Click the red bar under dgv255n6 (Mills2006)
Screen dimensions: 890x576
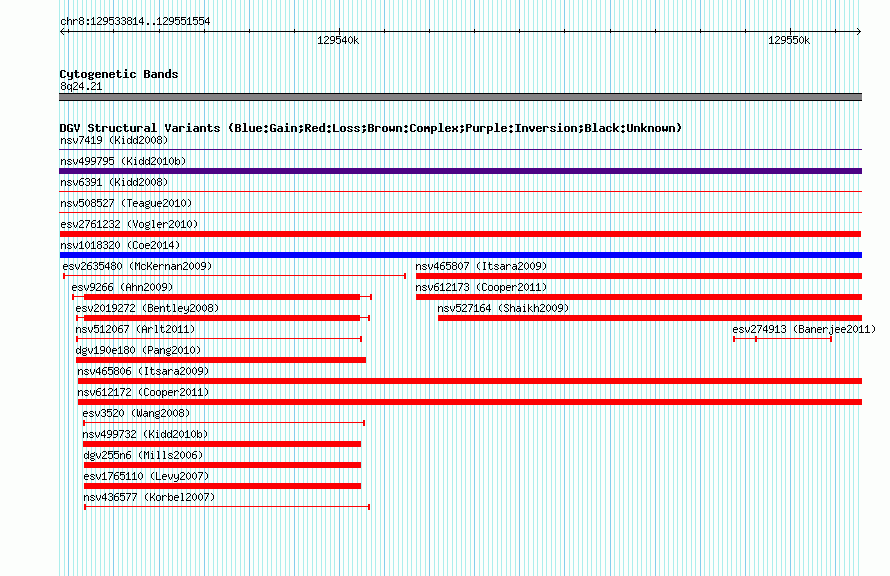[x=222, y=465]
